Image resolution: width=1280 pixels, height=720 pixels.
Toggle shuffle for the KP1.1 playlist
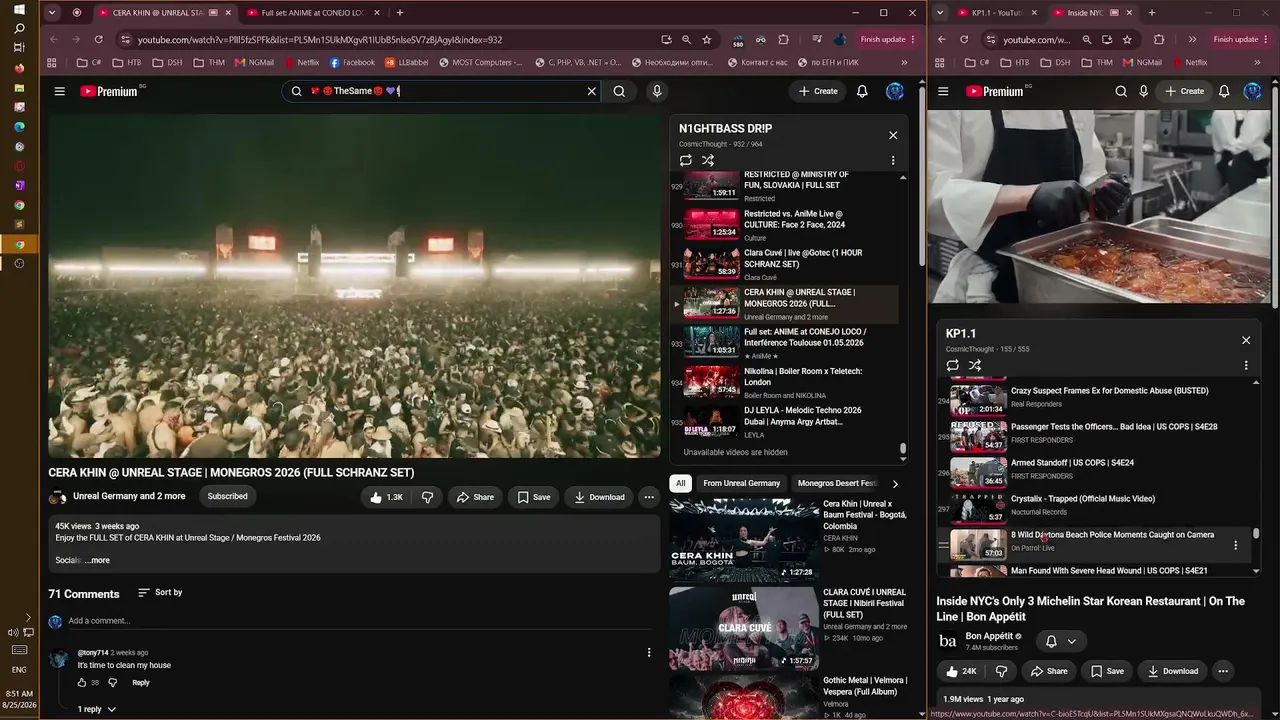tap(975, 366)
